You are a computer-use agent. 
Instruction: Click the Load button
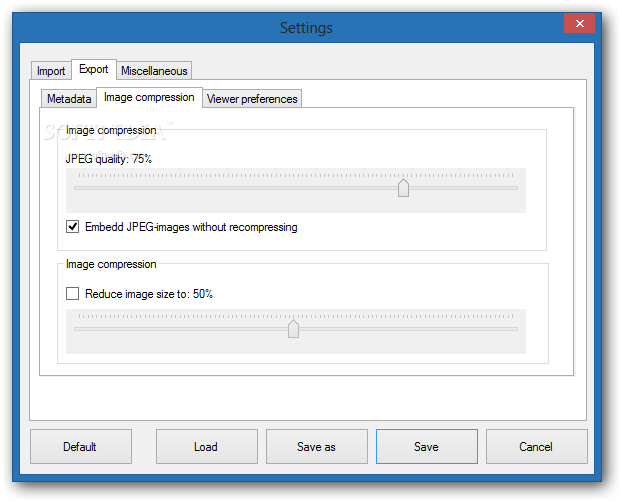207,446
